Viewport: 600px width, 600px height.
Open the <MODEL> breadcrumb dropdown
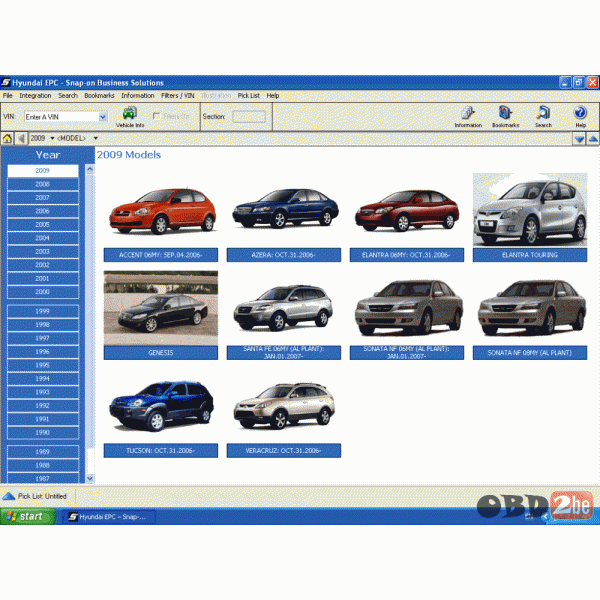click(x=96, y=138)
